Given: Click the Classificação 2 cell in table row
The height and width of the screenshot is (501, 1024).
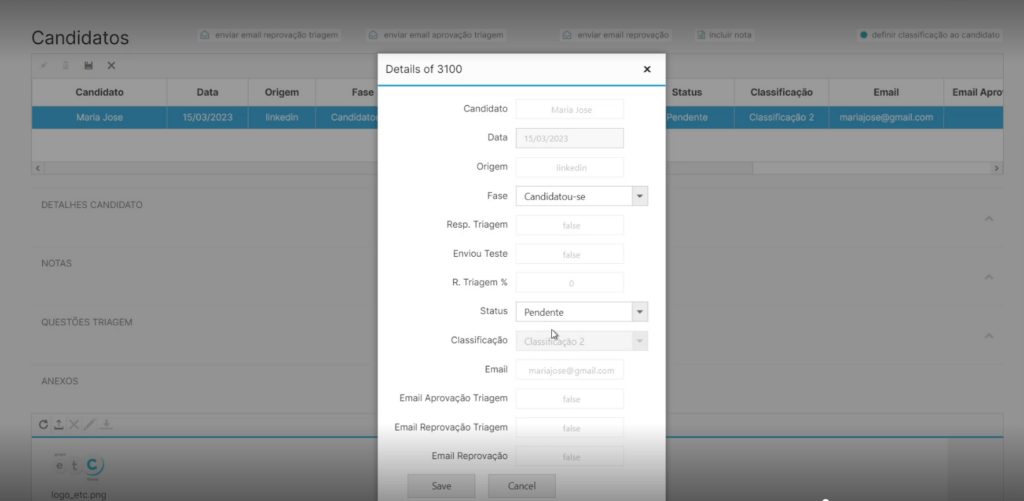Looking at the screenshot, I should [782, 118].
